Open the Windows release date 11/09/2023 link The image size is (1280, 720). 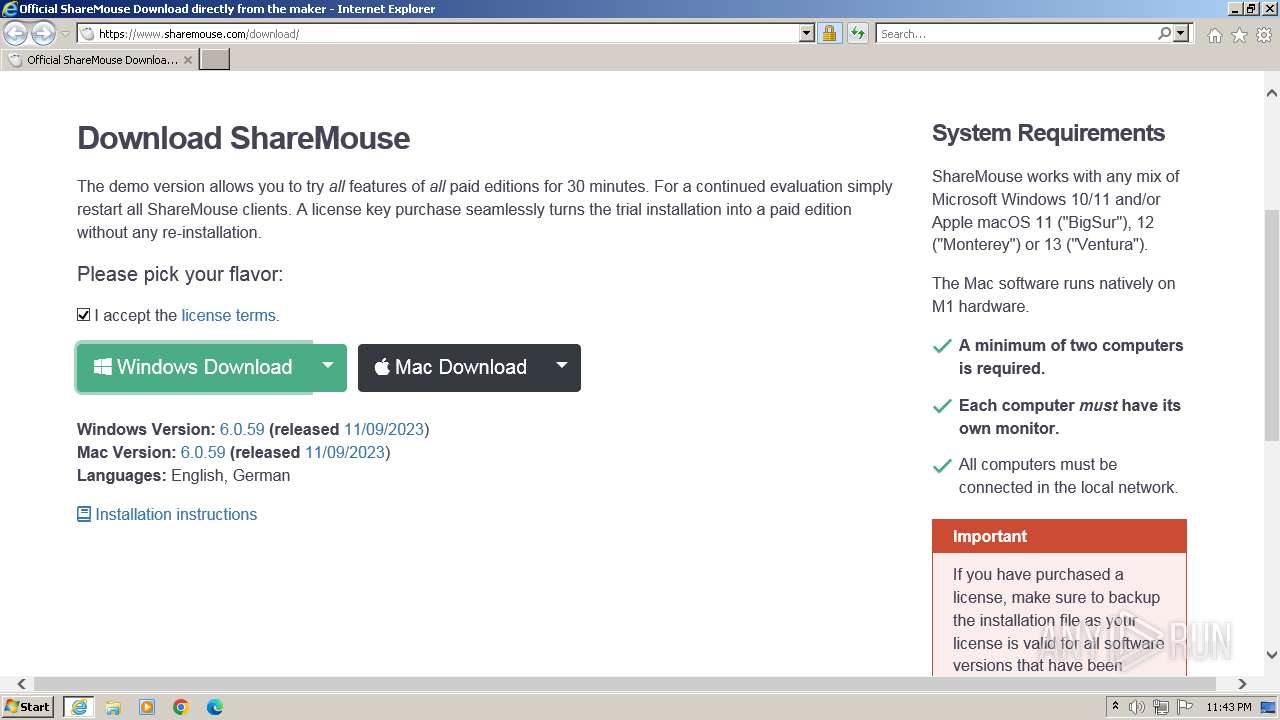point(384,429)
